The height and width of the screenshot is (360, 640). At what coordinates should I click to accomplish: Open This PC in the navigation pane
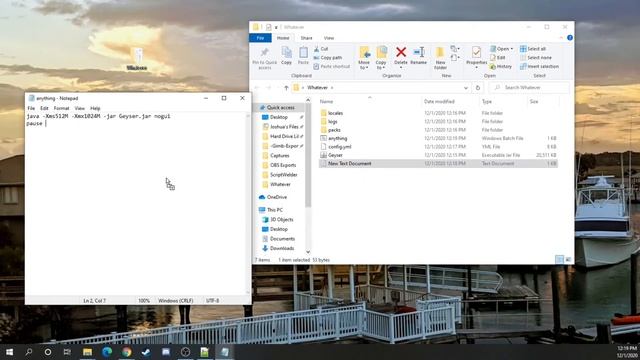pos(274,210)
